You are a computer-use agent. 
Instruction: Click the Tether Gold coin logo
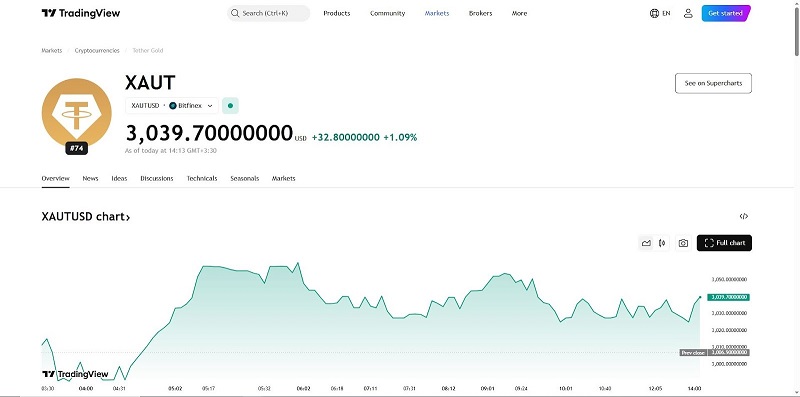pyautogui.click(x=77, y=112)
